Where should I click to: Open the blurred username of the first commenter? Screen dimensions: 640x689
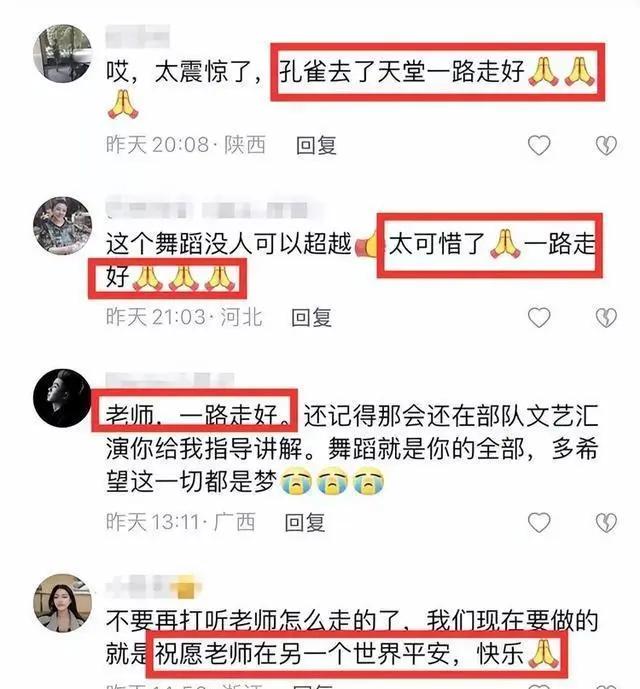(x=138, y=36)
